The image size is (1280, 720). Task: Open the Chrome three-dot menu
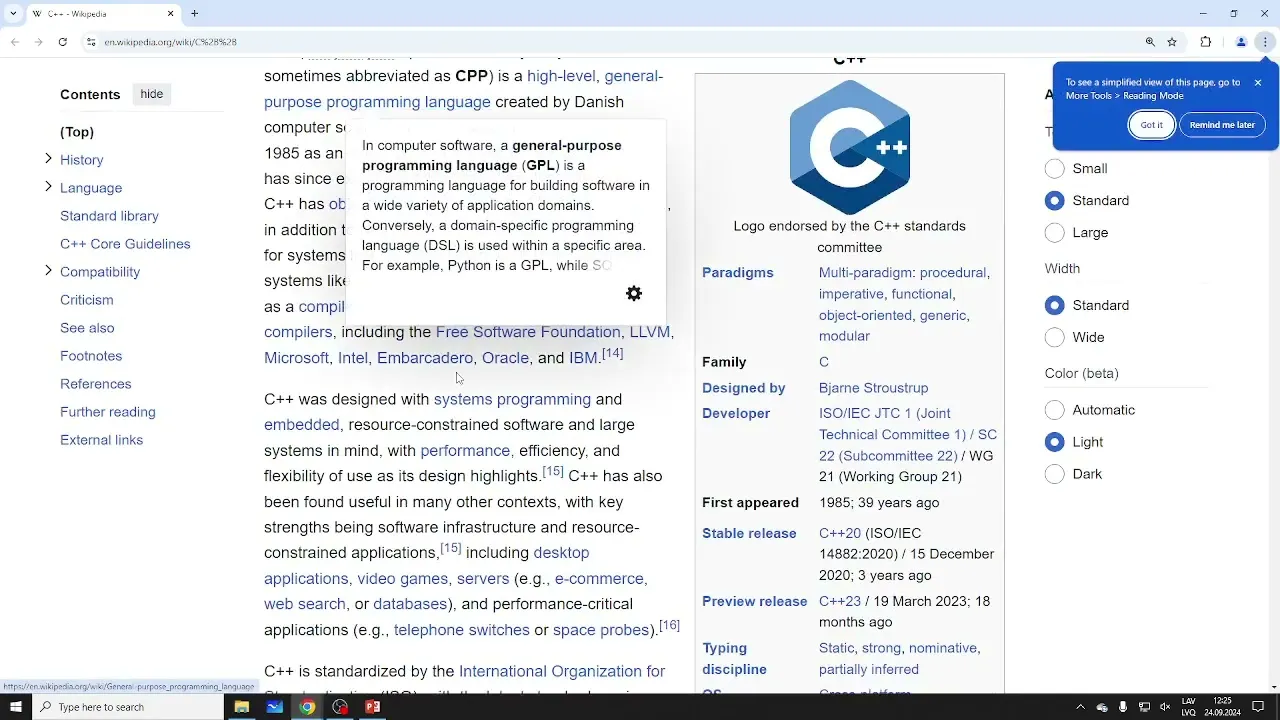(1266, 42)
